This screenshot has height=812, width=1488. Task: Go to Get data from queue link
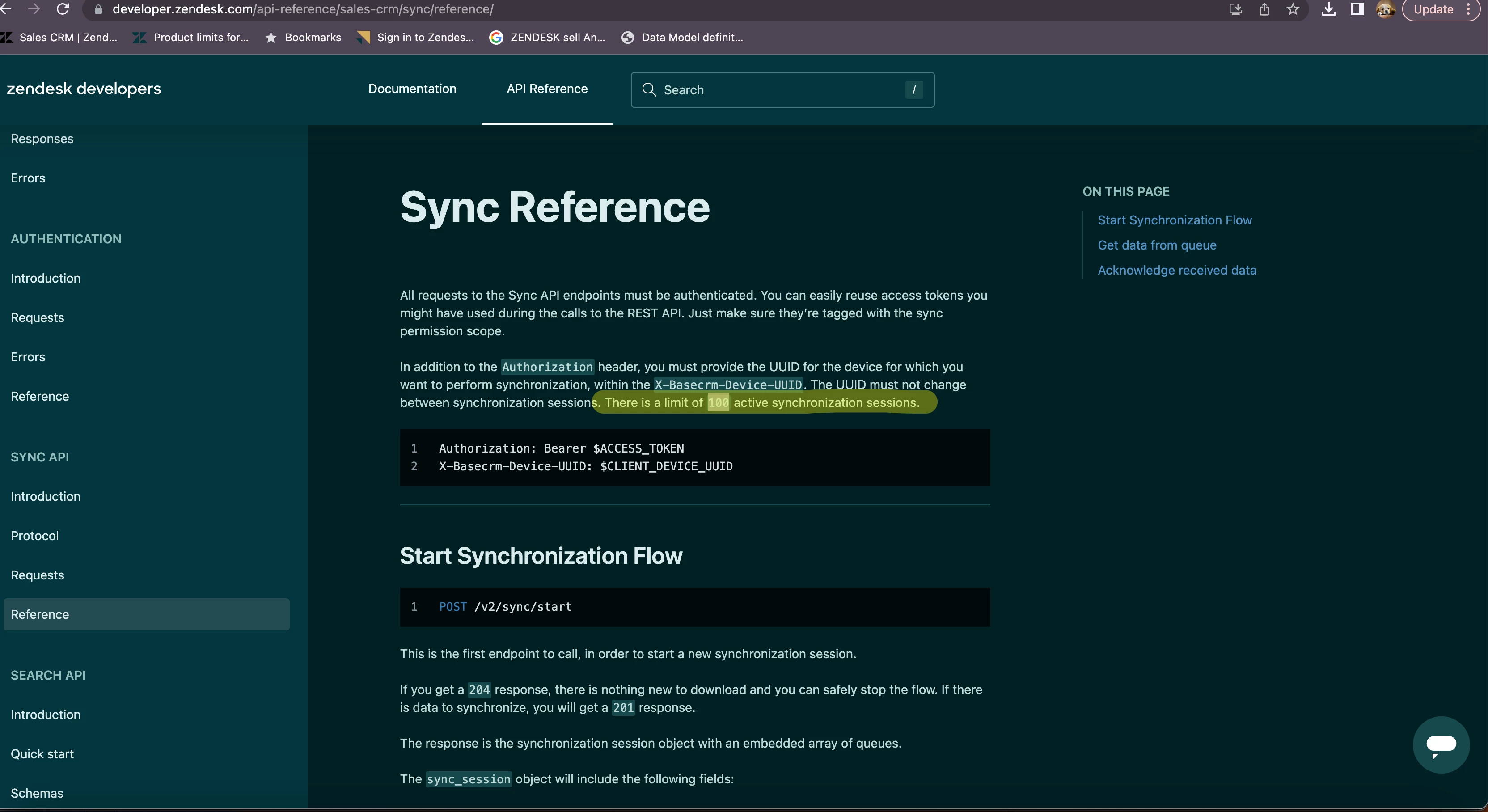(x=1156, y=245)
